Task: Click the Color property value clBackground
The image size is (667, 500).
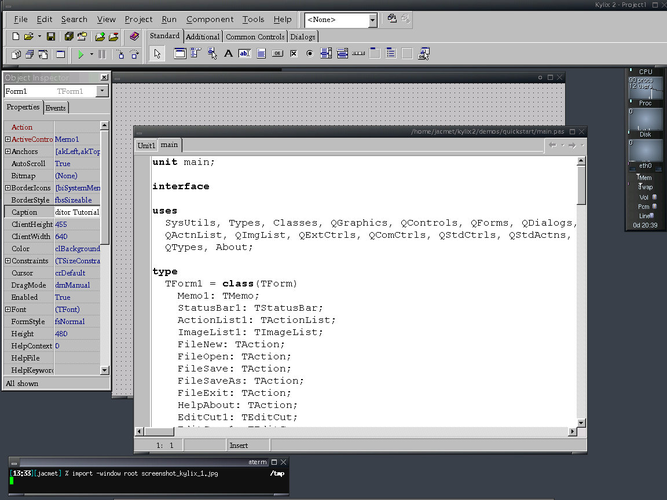Action: click(77, 249)
